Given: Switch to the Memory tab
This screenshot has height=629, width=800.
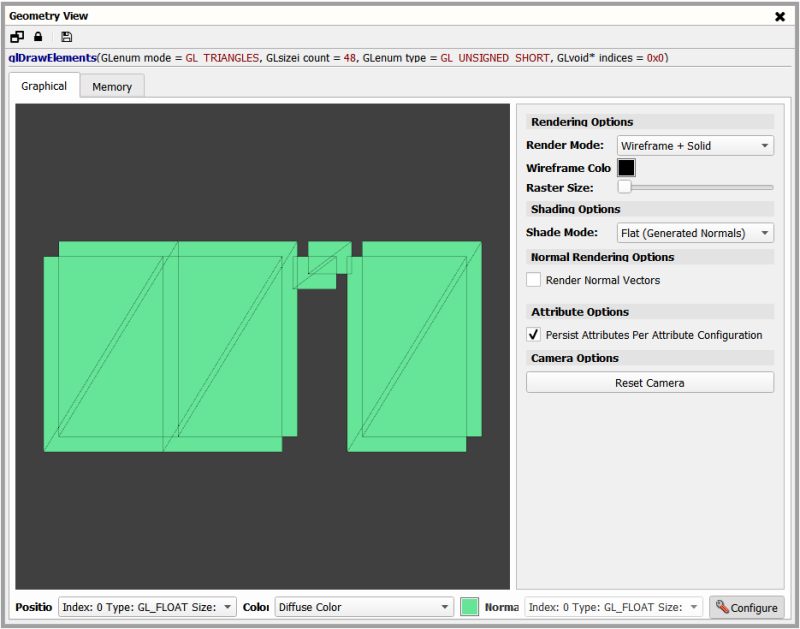Looking at the screenshot, I should [x=112, y=86].
